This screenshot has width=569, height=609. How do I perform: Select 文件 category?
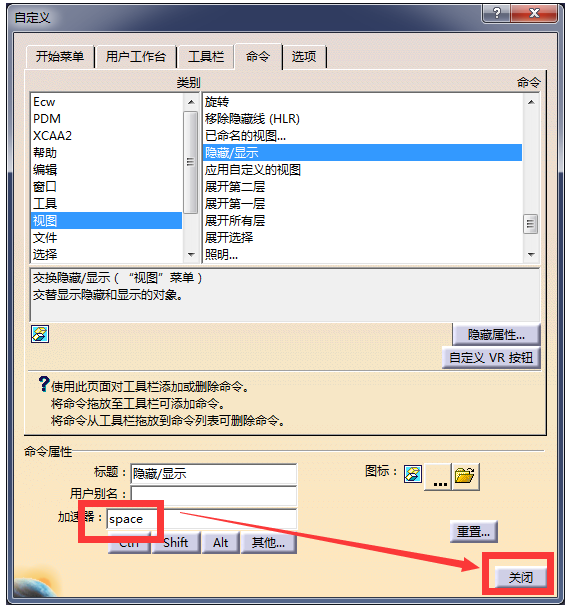click(x=106, y=238)
